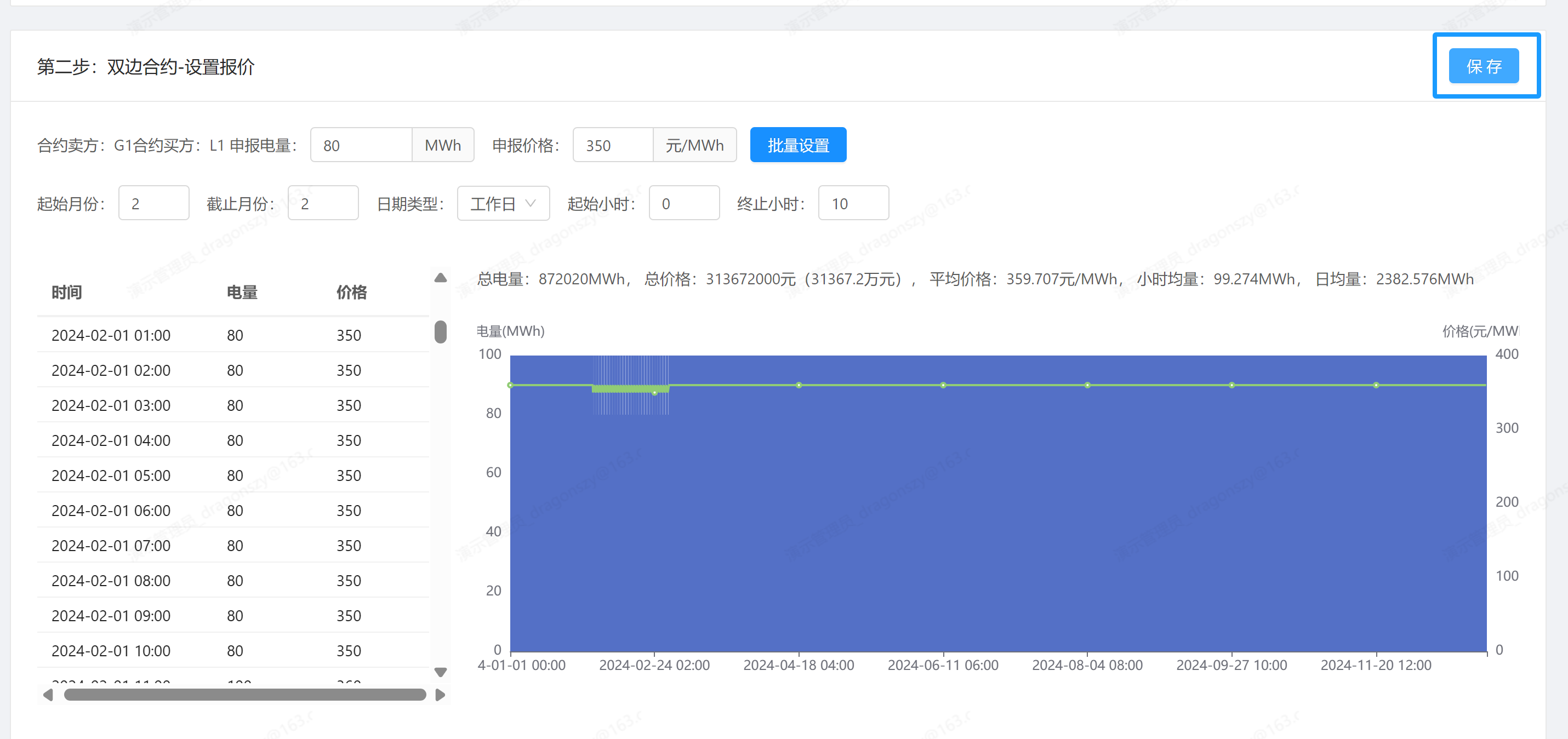Click the 批量设置 batch set button

tap(798, 145)
